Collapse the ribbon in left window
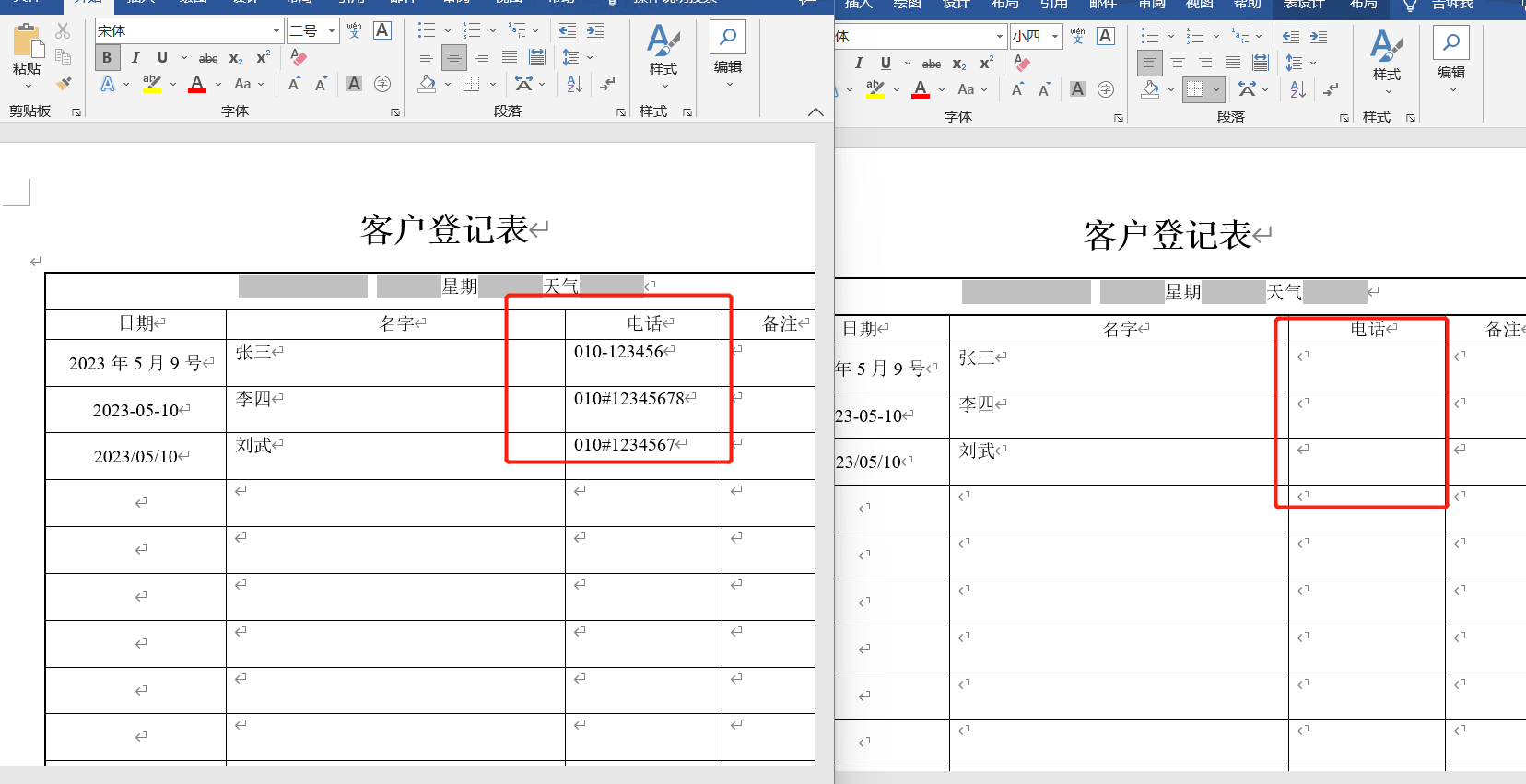This screenshot has height=784, width=1526. (816, 111)
